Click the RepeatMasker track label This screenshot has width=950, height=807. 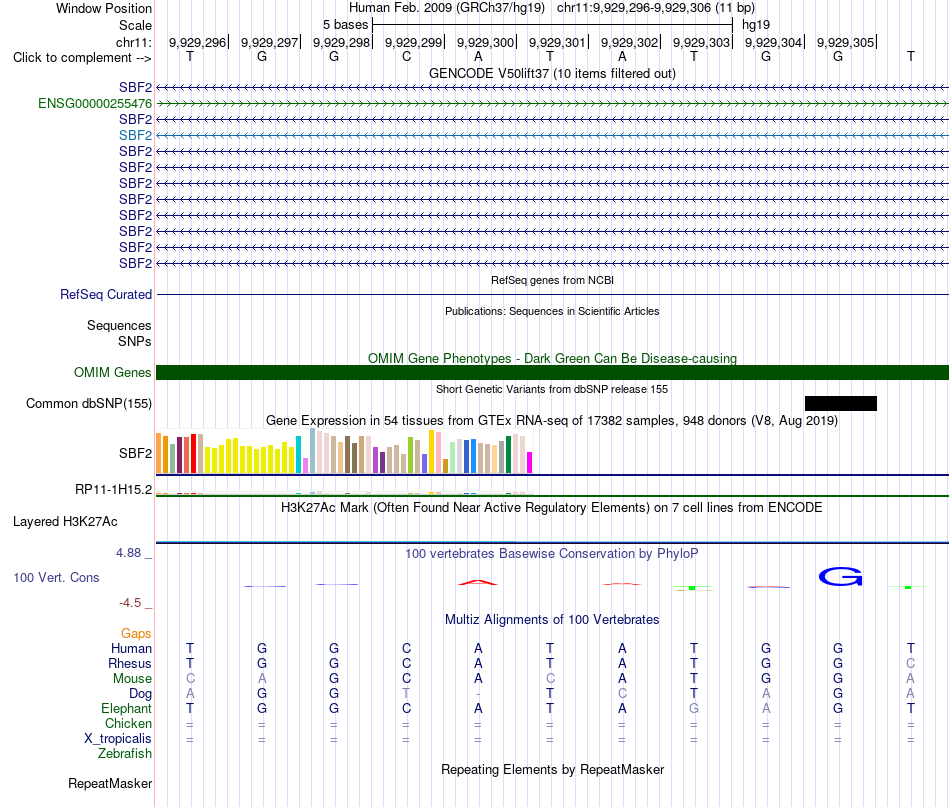110,783
